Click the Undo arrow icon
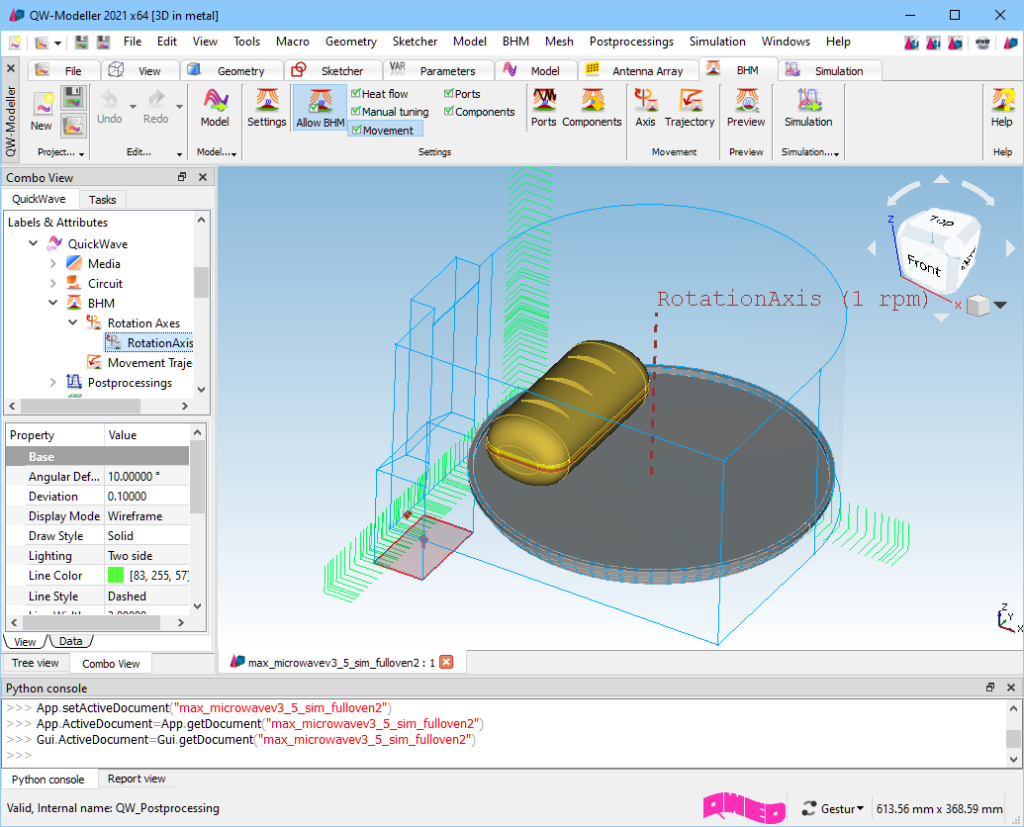1024x827 pixels. coord(109,99)
